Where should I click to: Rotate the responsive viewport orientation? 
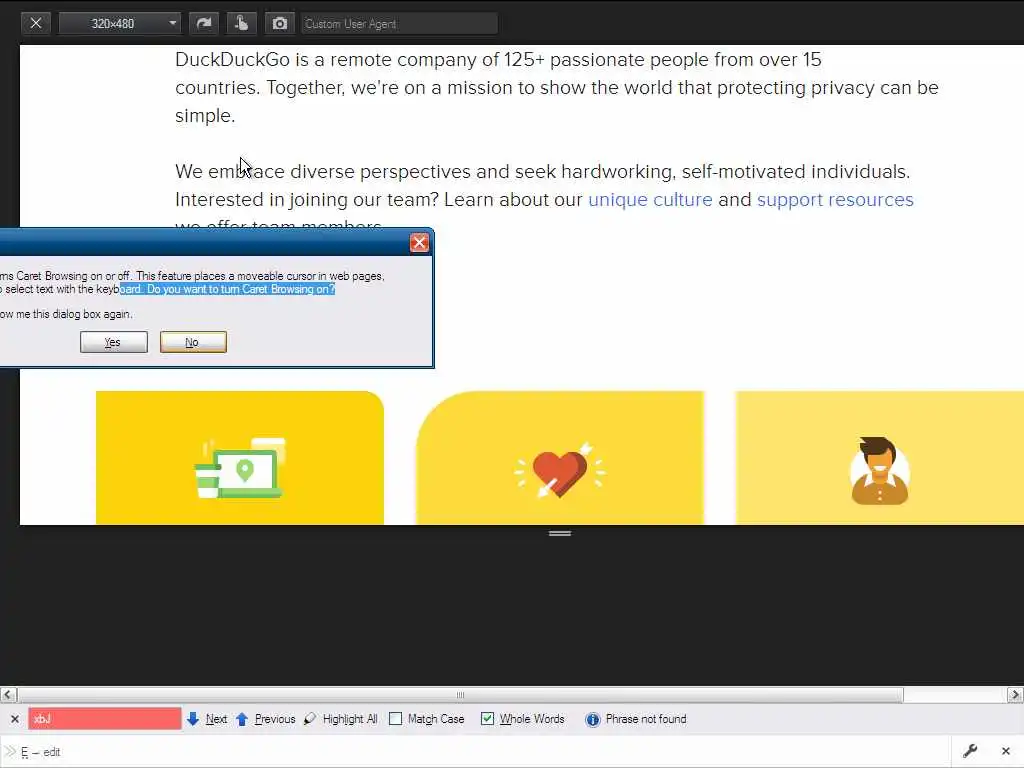pos(204,24)
